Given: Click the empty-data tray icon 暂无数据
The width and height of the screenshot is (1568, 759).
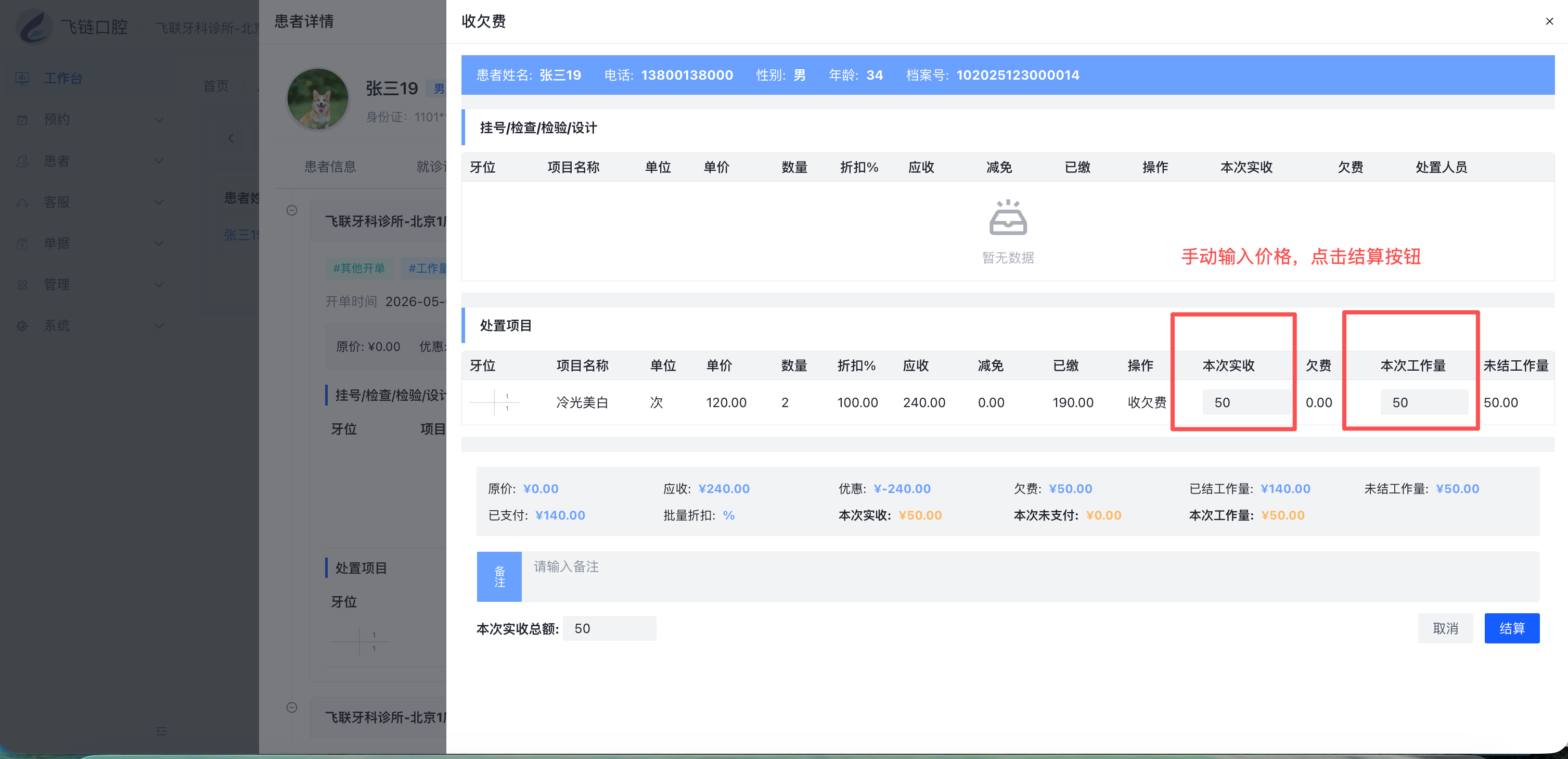Looking at the screenshot, I should (x=1008, y=218).
